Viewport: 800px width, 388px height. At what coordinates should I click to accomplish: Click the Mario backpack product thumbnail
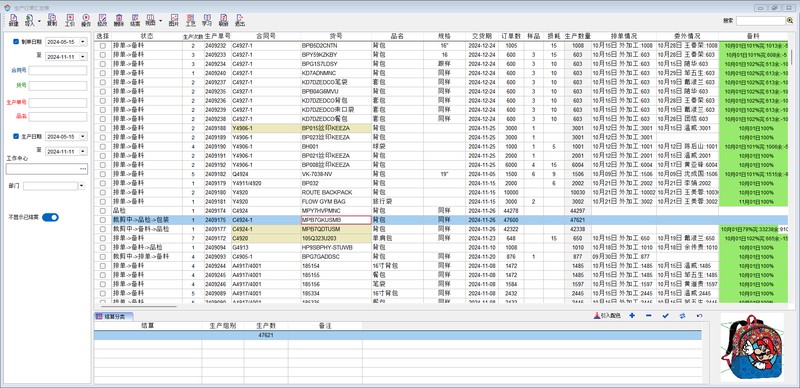(752, 348)
